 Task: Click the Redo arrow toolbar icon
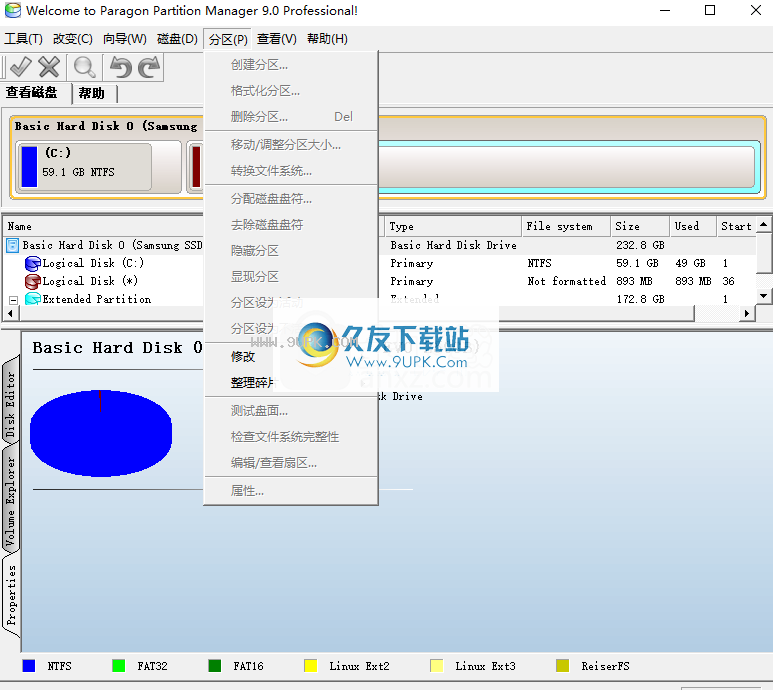(x=149, y=67)
